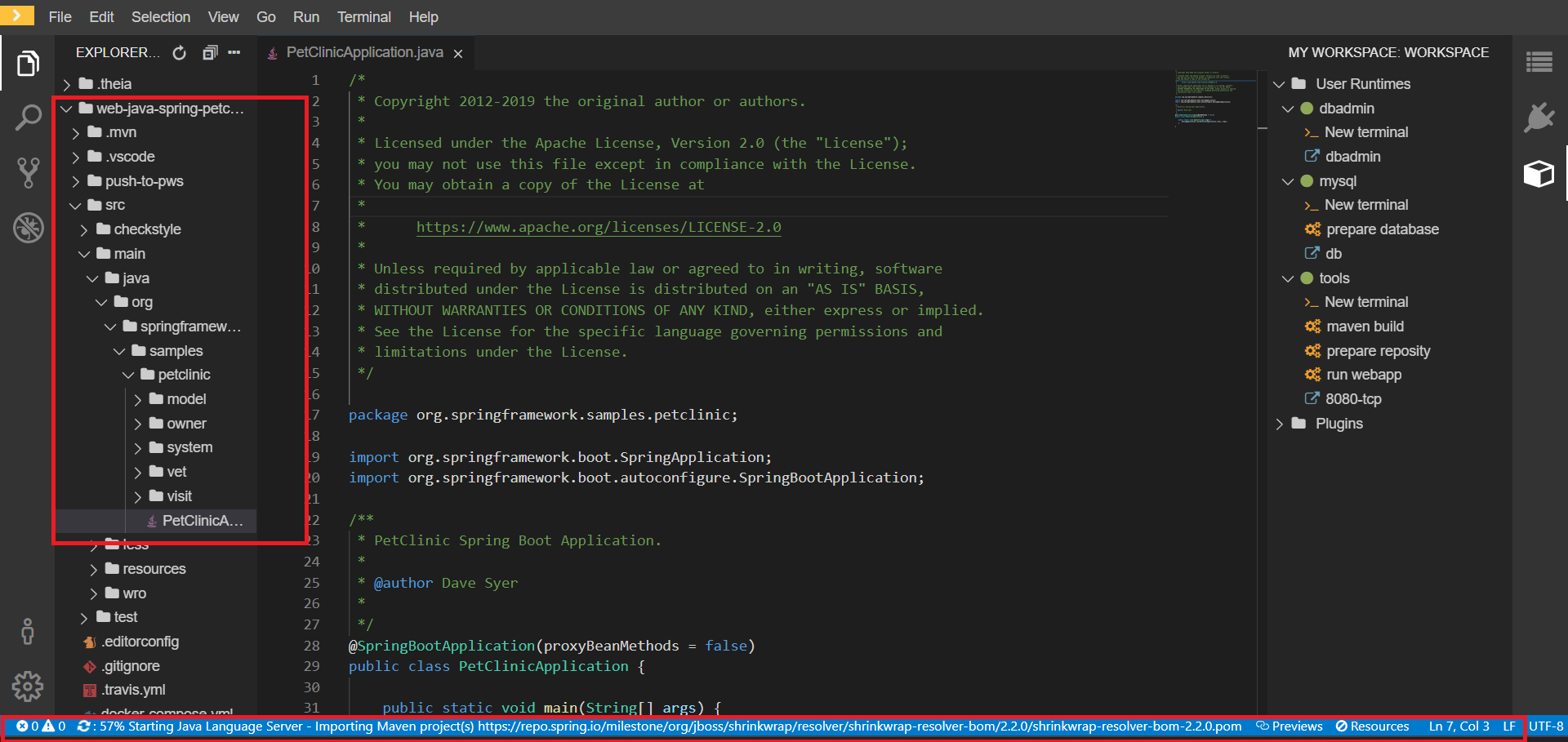
Task: Collapse the mysql runtime node
Action: pos(1288,181)
